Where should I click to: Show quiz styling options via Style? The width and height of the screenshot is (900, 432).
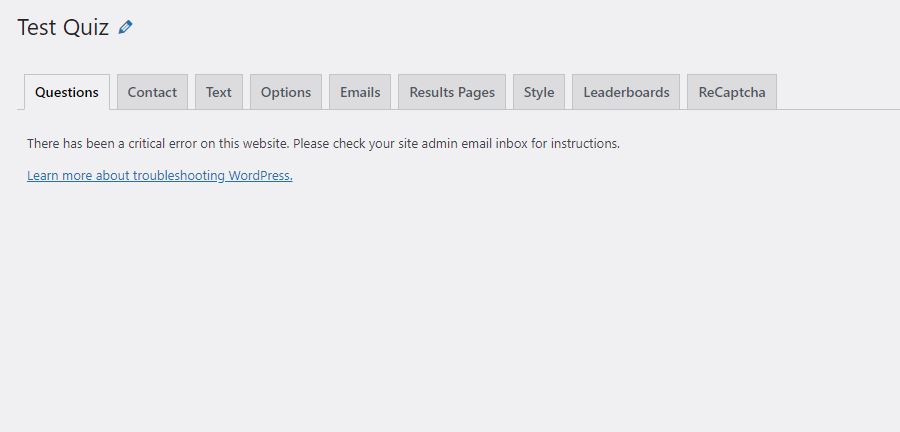539,92
